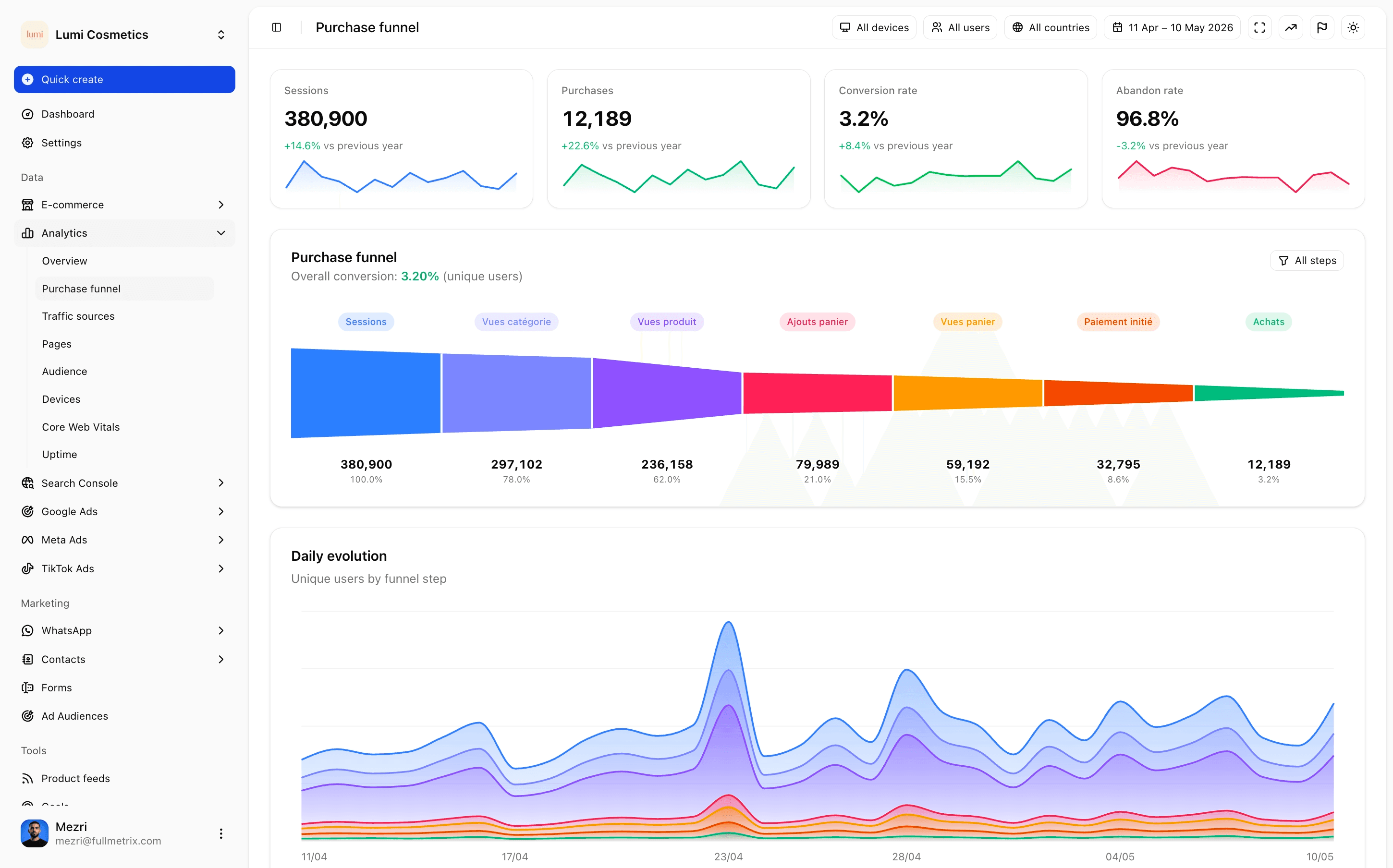Click the Search Console globe icon

tap(27, 483)
